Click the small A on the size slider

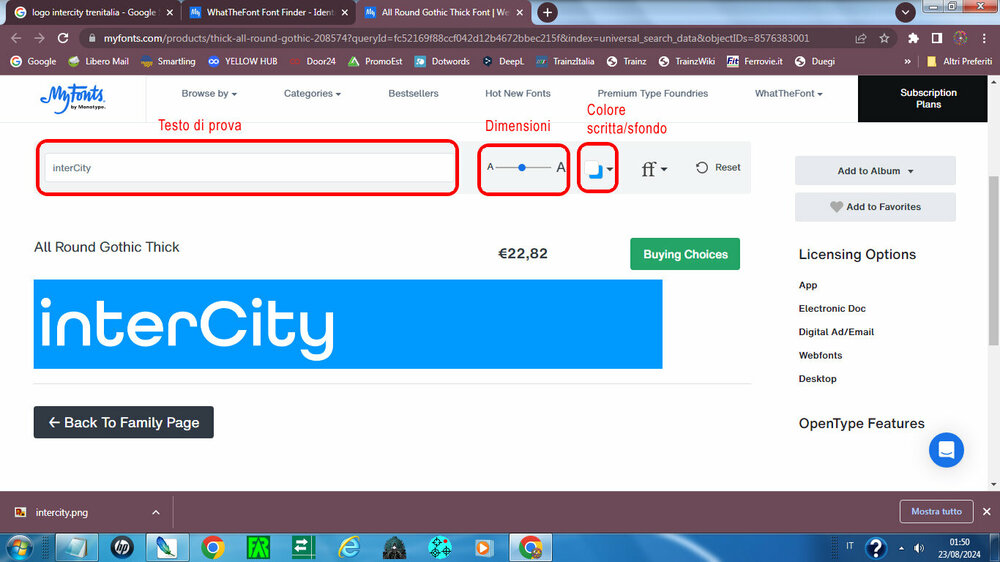coord(490,167)
